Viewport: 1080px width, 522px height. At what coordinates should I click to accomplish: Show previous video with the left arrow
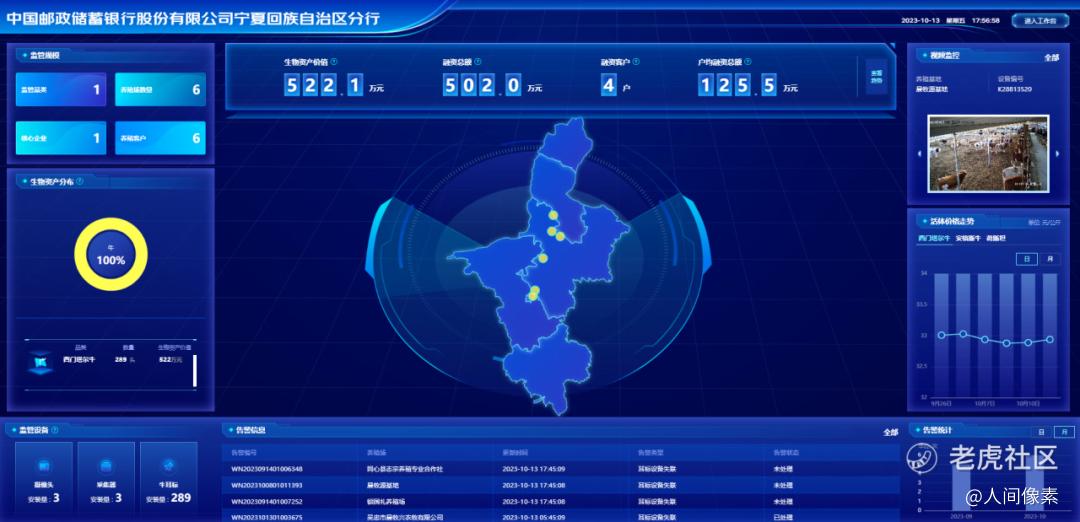click(x=920, y=154)
